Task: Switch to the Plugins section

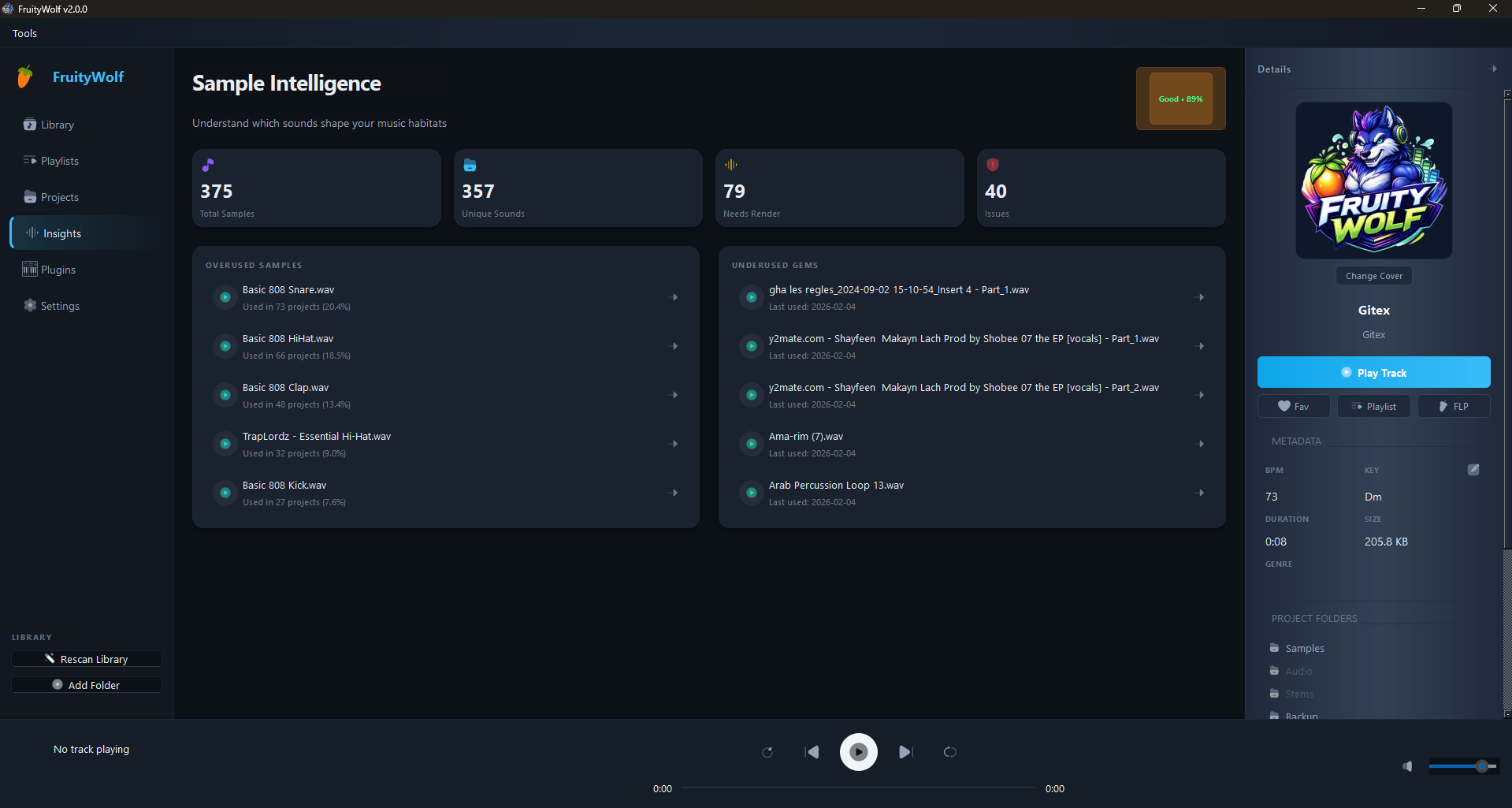Action: (58, 270)
